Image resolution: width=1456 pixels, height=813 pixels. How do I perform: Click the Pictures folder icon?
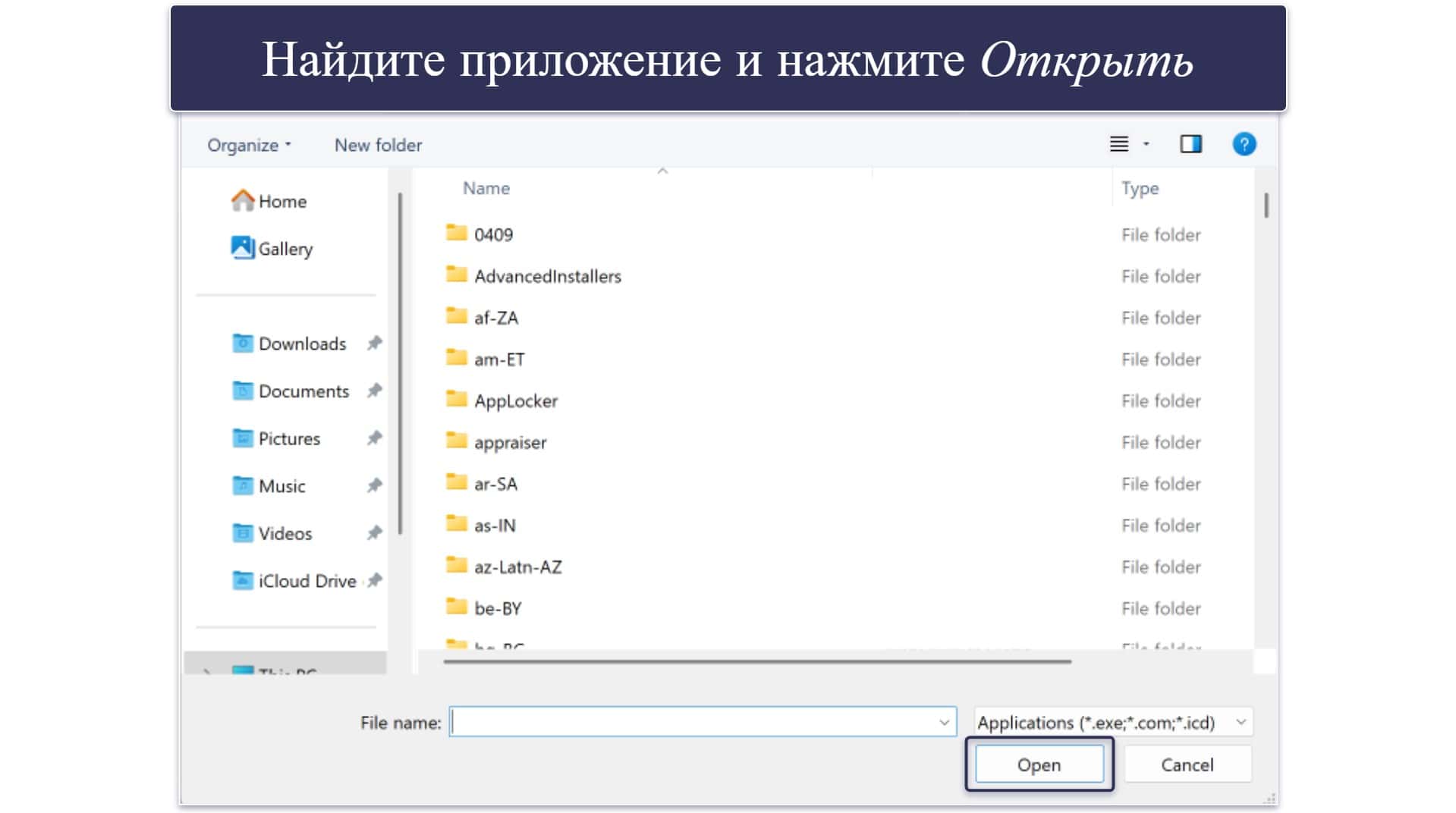pos(242,438)
